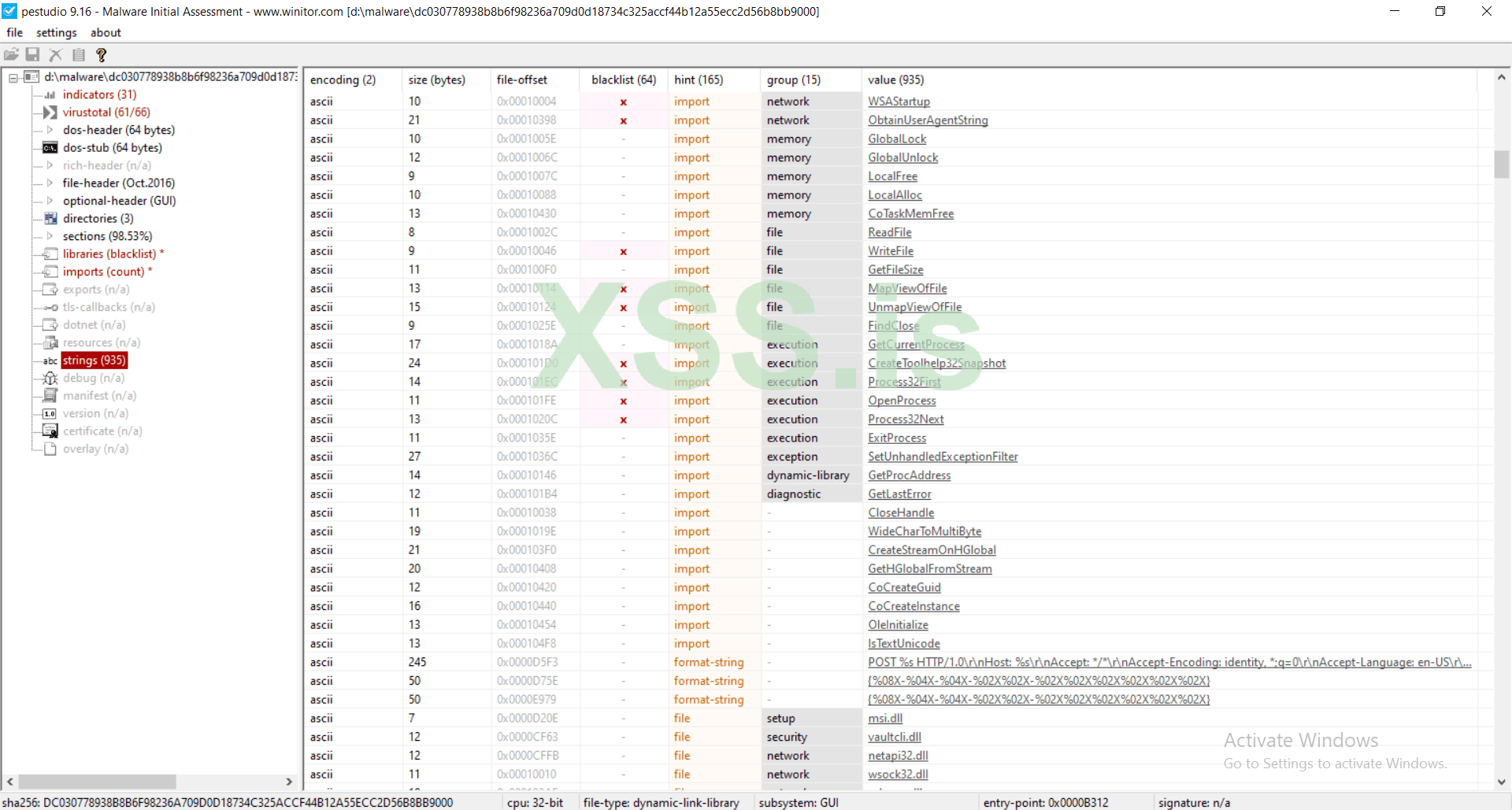This screenshot has width=1512, height=810.
Task: Open the file menu
Action: [15, 32]
